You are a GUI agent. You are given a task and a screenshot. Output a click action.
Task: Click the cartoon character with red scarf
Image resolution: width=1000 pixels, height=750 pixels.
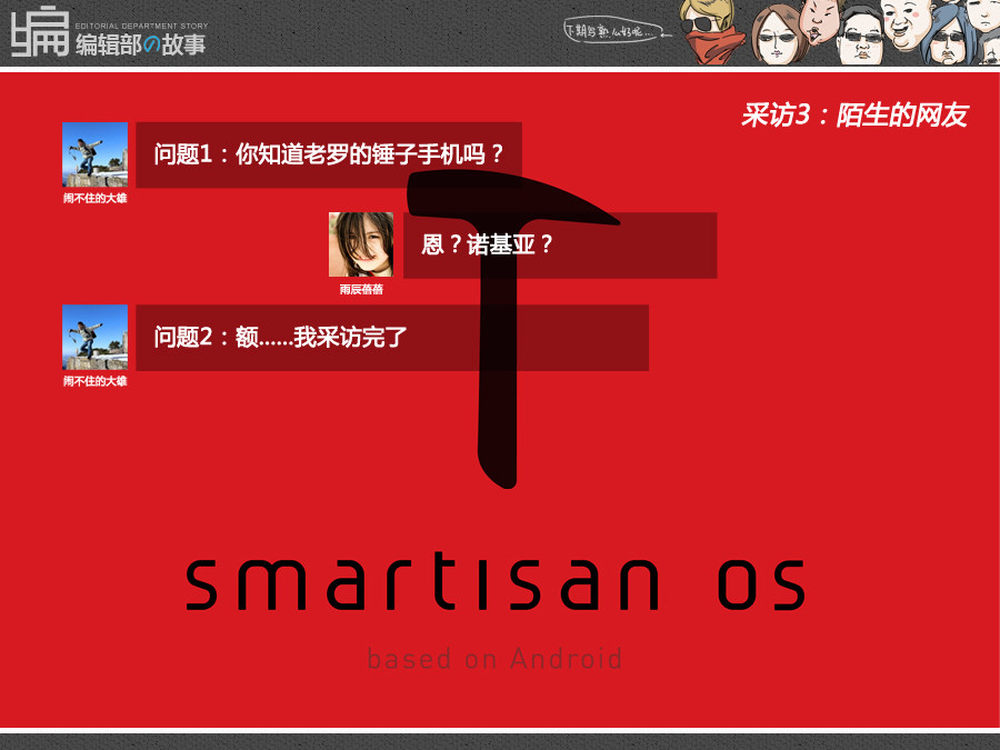(711, 32)
